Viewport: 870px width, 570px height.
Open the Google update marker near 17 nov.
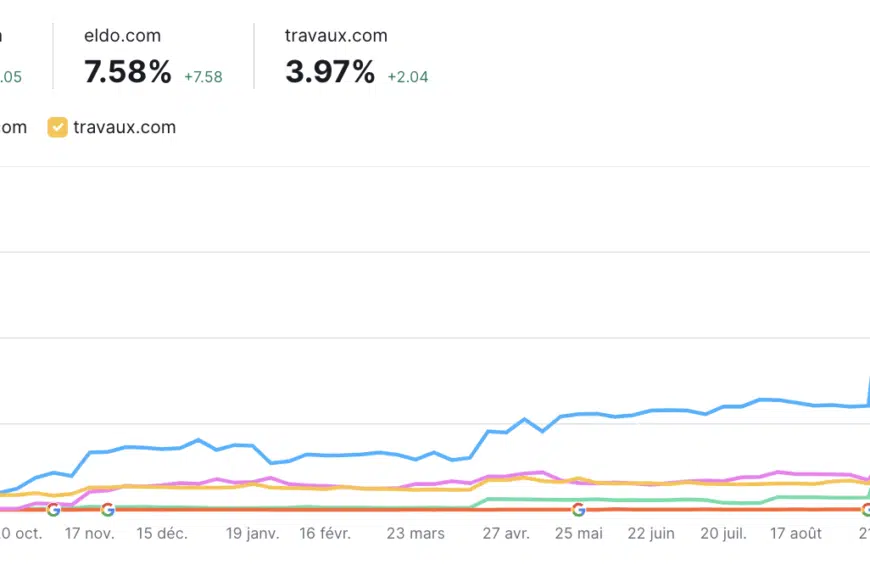tap(107, 510)
